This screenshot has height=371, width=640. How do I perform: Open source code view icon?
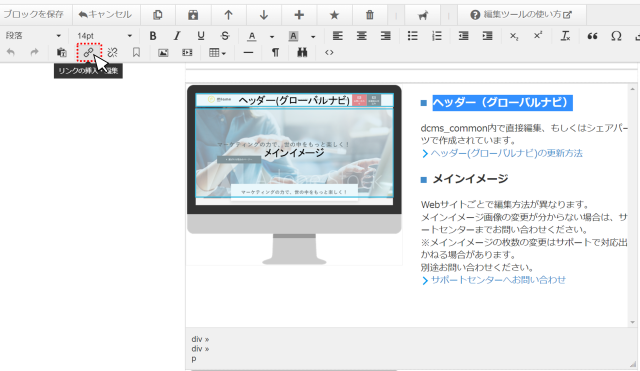tap(329, 53)
